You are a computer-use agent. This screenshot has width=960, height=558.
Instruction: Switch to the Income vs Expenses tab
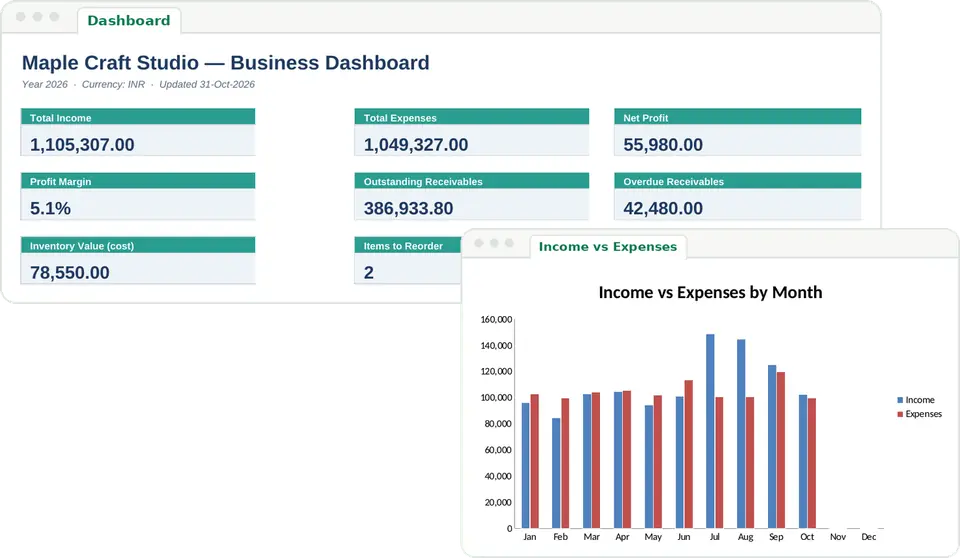tap(608, 247)
